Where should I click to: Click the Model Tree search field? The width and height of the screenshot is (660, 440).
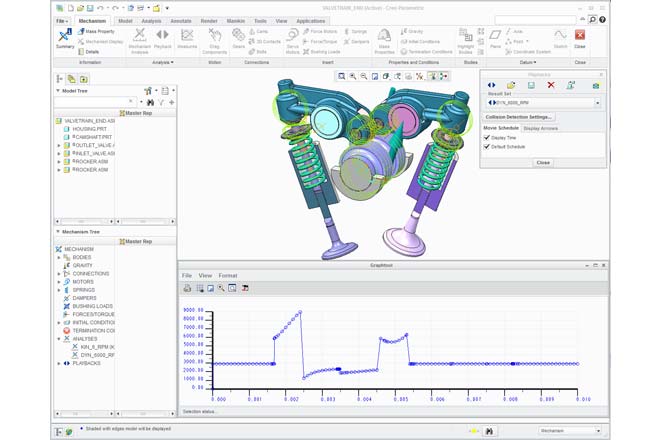94,102
